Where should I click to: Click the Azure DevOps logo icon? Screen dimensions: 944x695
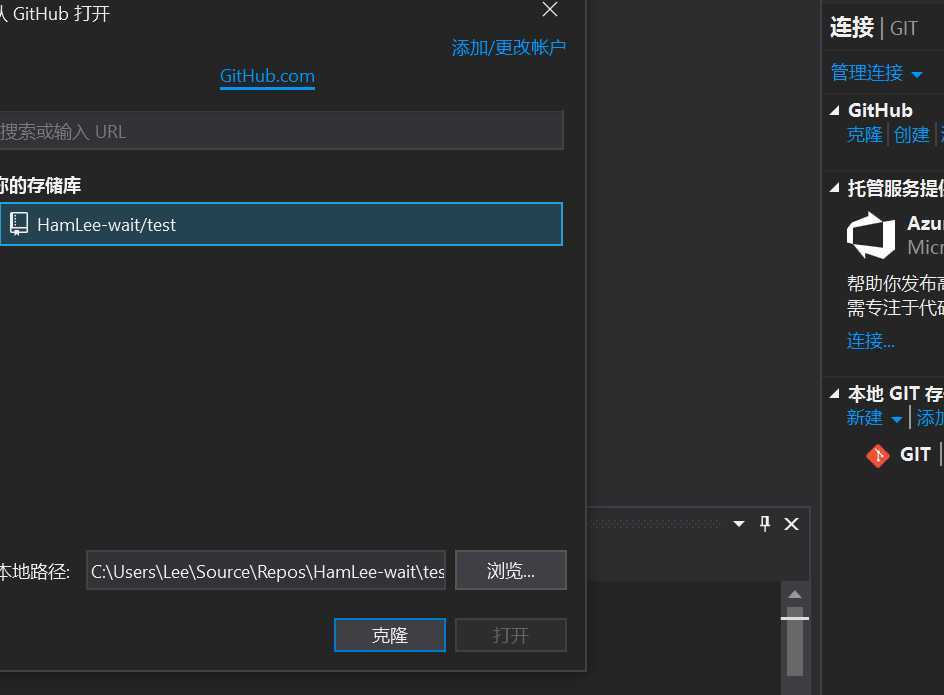pyautogui.click(x=871, y=235)
